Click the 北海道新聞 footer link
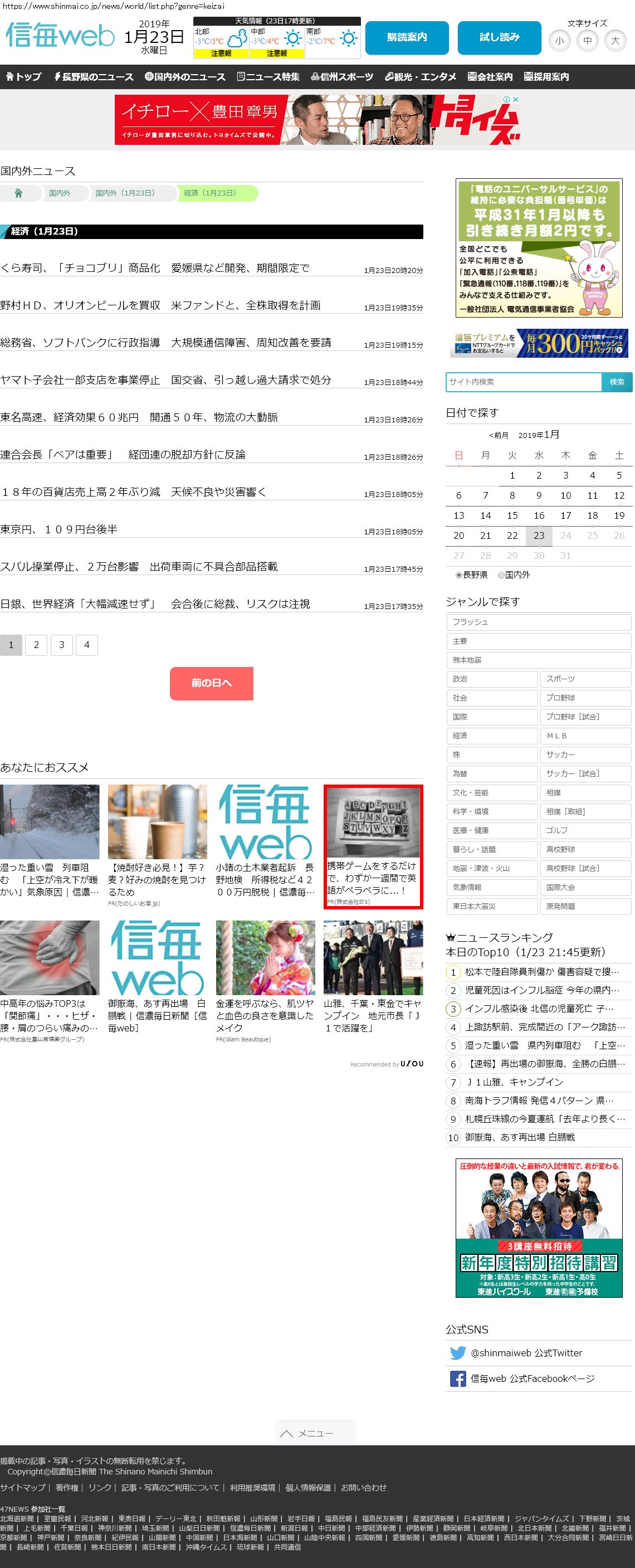The image size is (635, 1568). point(17,1519)
